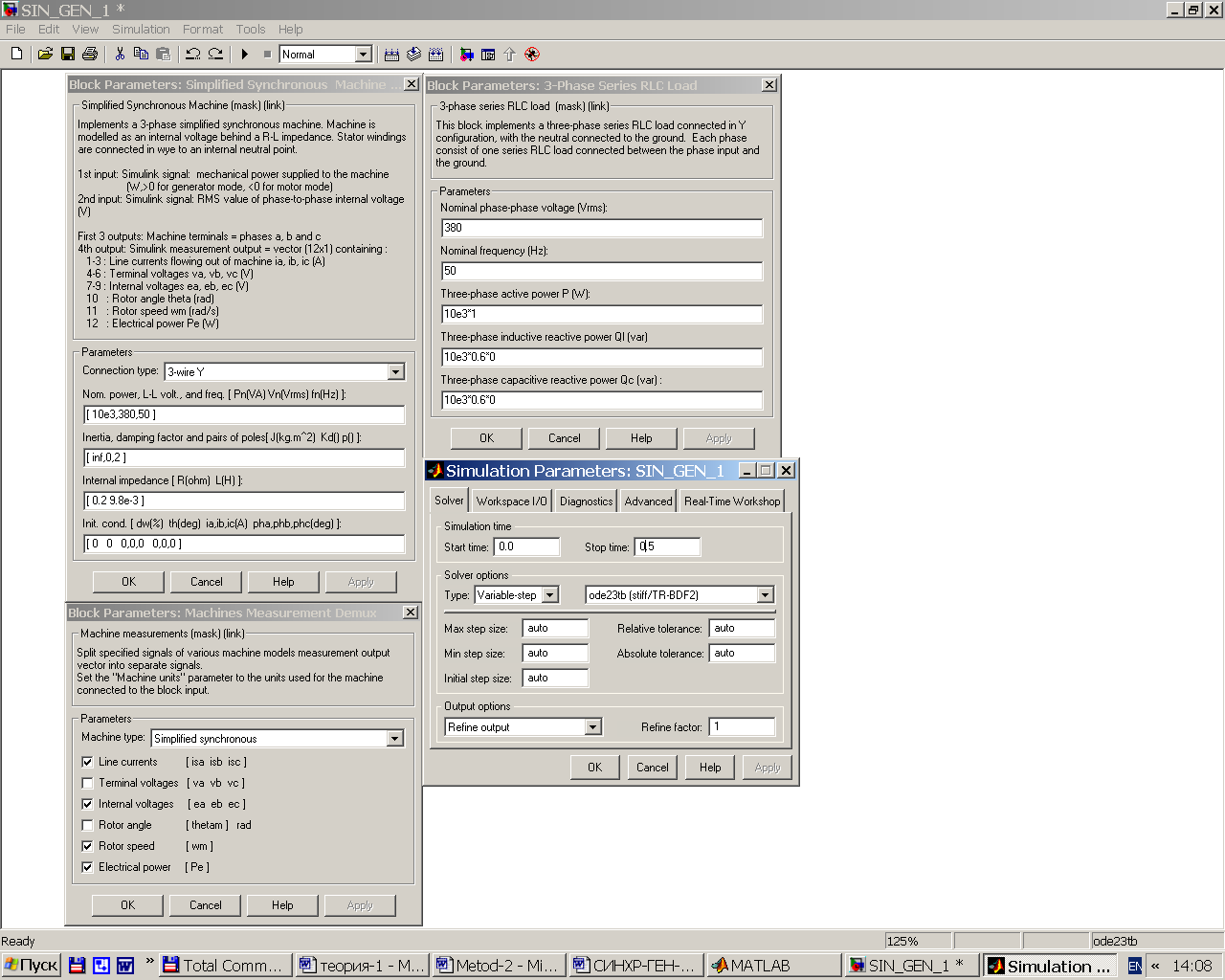Click Stop time input field
The height and width of the screenshot is (980, 1225).
[667, 546]
